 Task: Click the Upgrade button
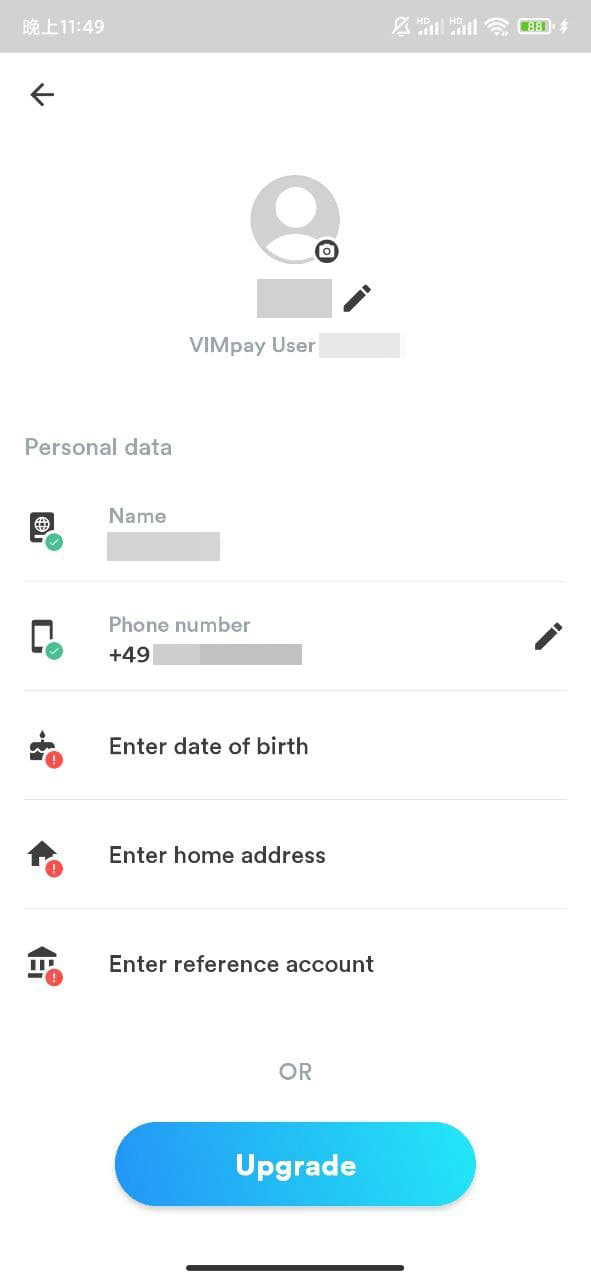tap(295, 1164)
